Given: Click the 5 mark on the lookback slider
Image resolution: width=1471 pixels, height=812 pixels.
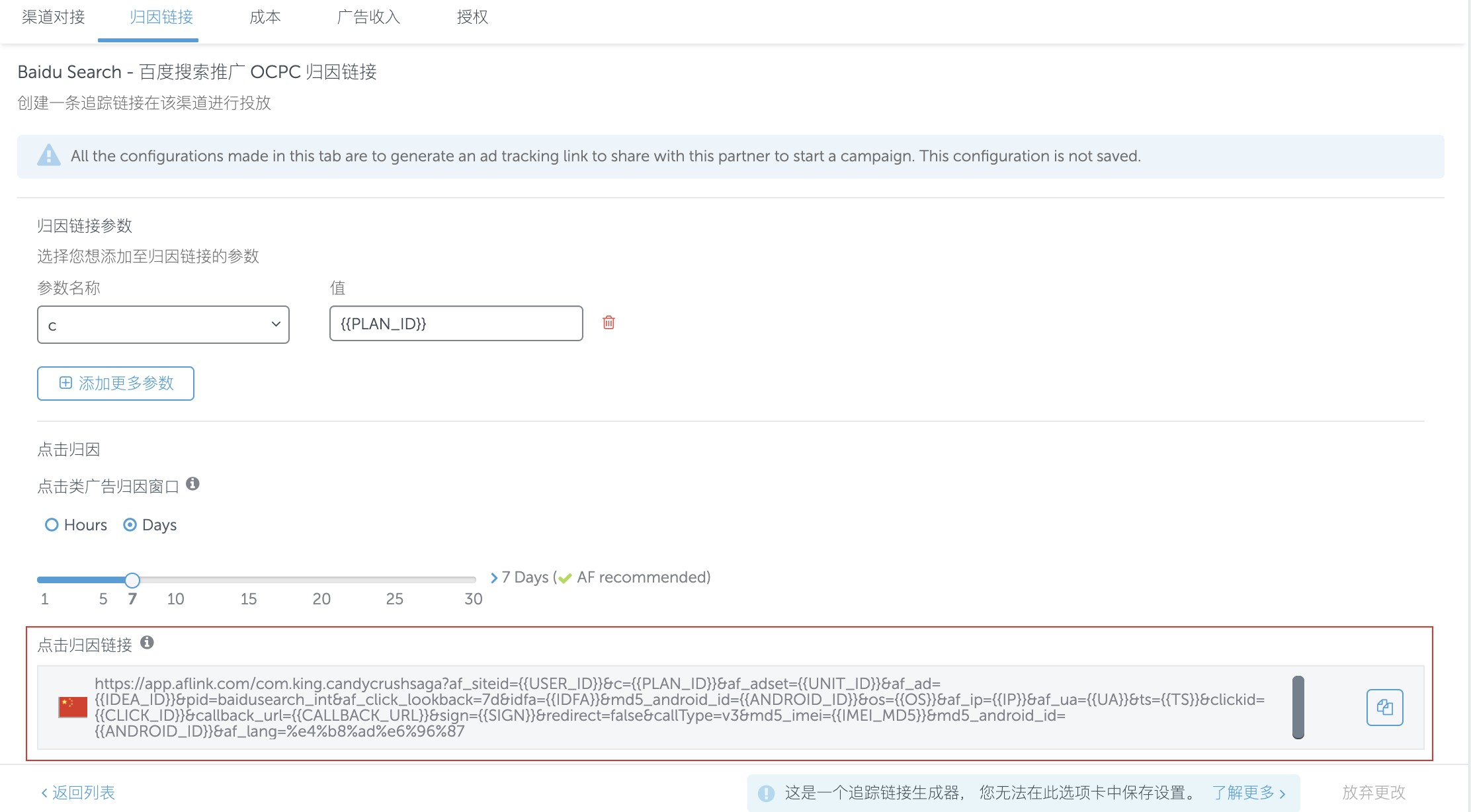Looking at the screenshot, I should (x=103, y=599).
